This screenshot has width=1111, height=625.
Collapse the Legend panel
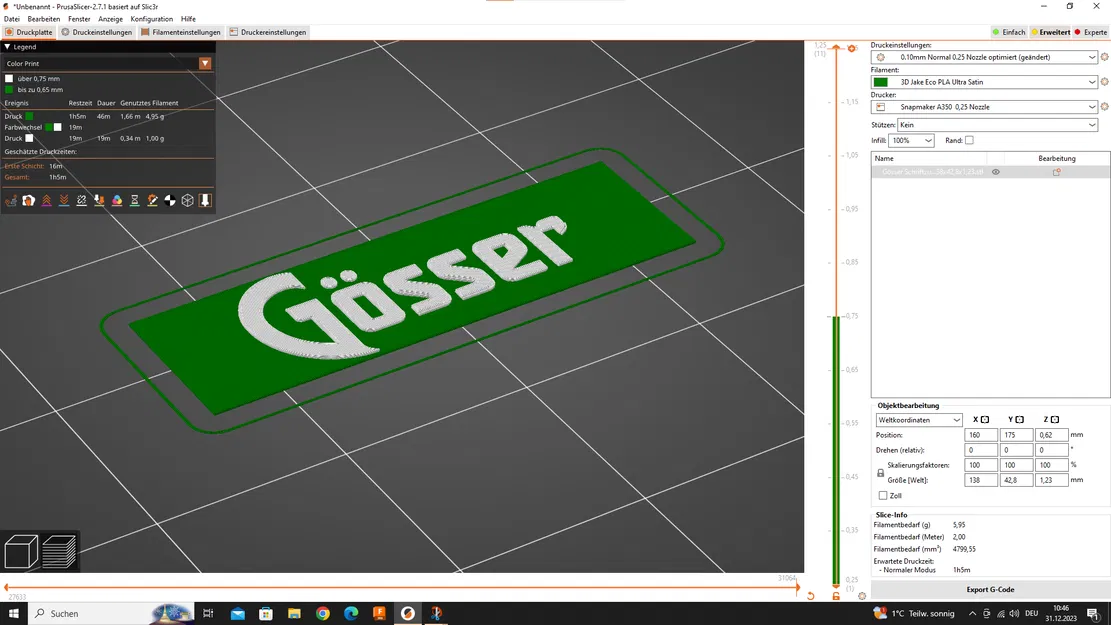7,47
